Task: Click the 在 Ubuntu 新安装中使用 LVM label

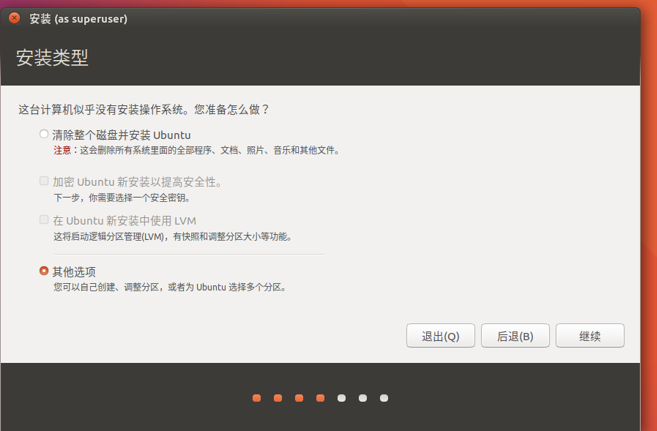Action: coord(124,221)
